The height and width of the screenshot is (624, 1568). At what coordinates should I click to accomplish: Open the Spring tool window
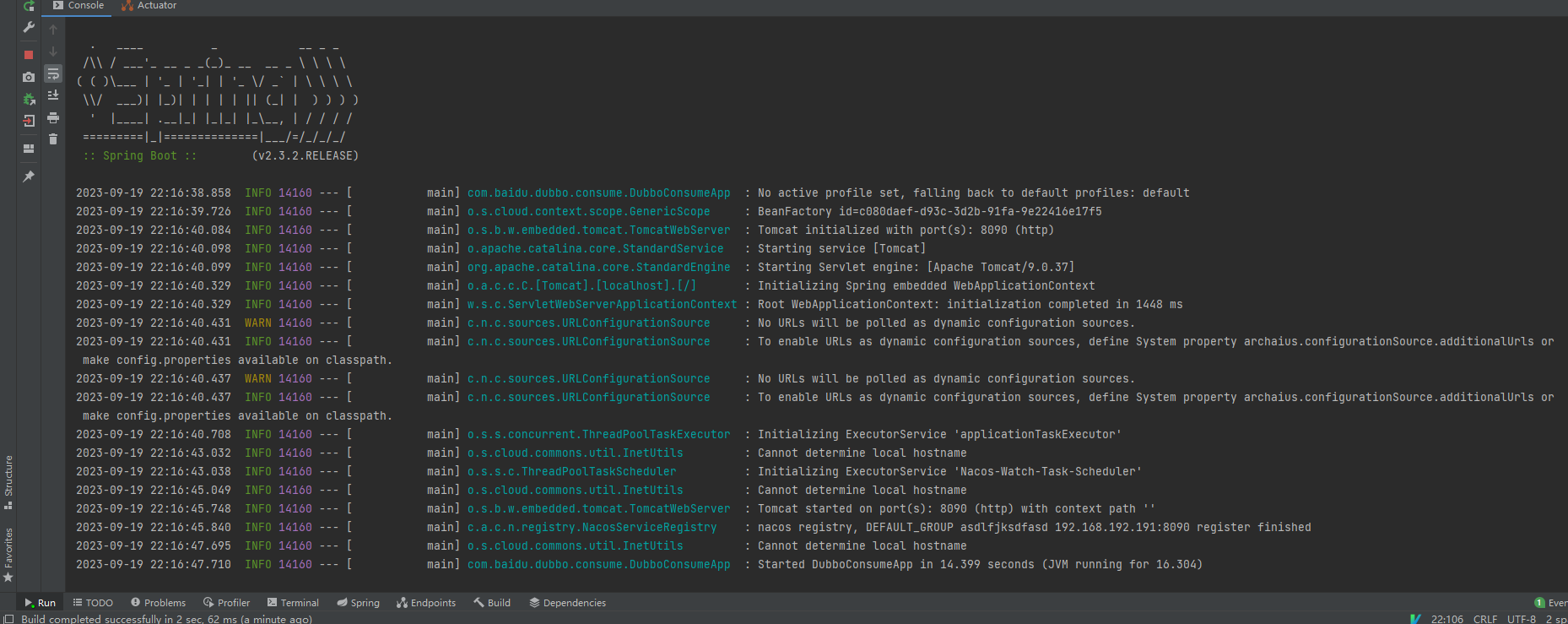tap(358, 603)
